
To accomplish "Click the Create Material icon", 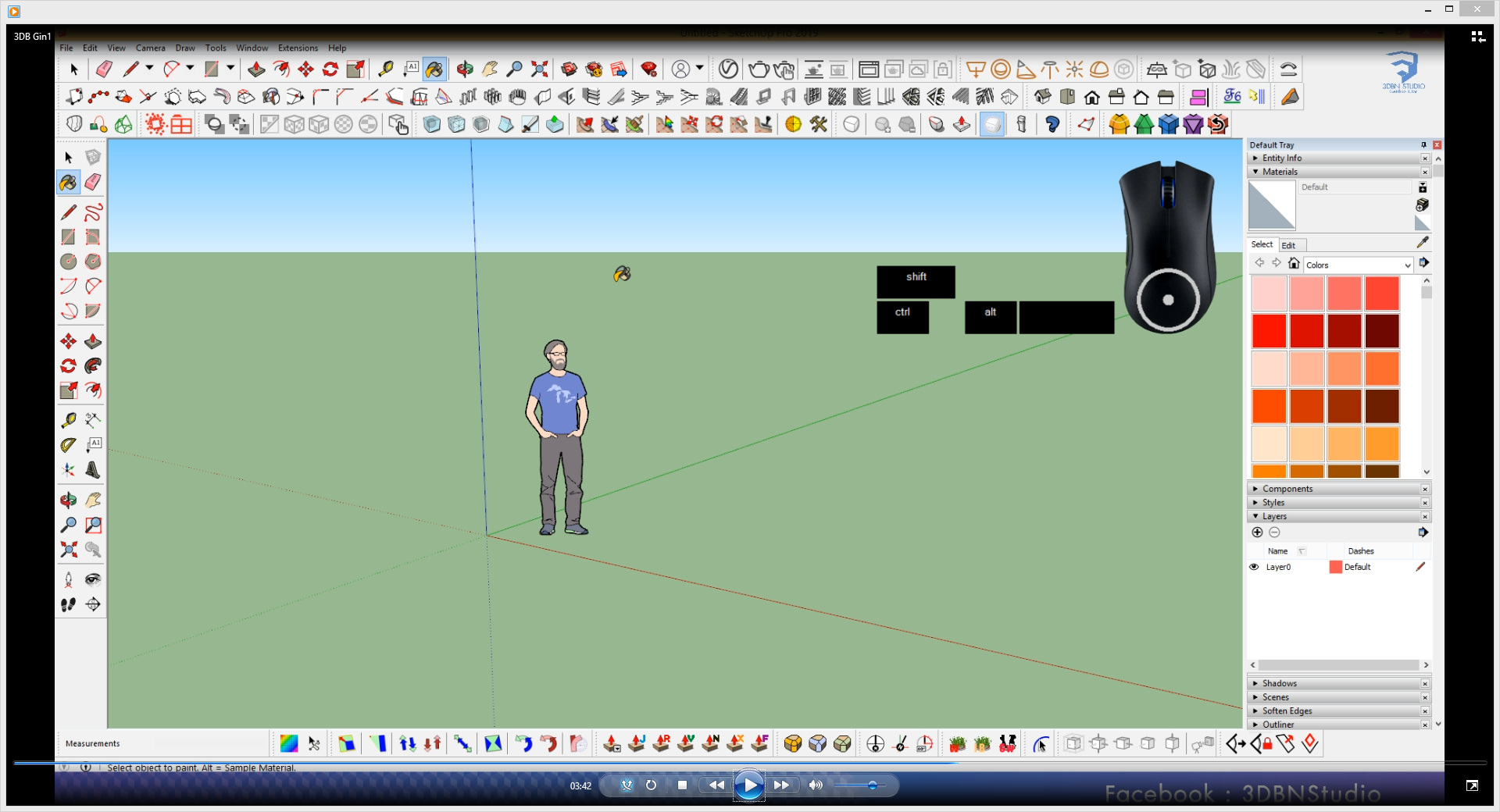I will 1423,205.
